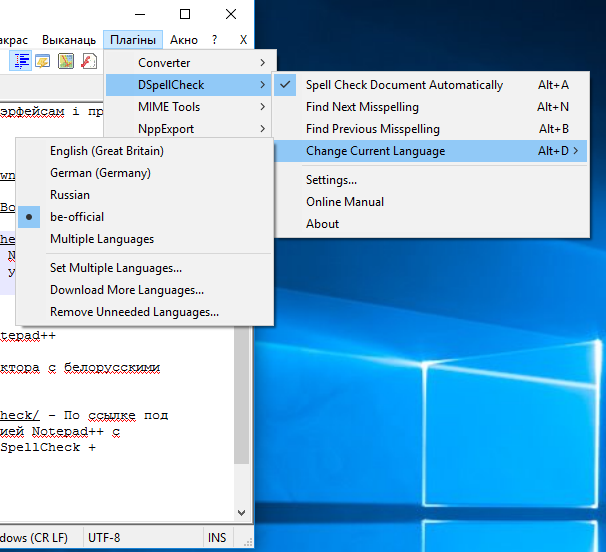
Task: Switch language to English (Great Britain)
Action: click(x=107, y=151)
